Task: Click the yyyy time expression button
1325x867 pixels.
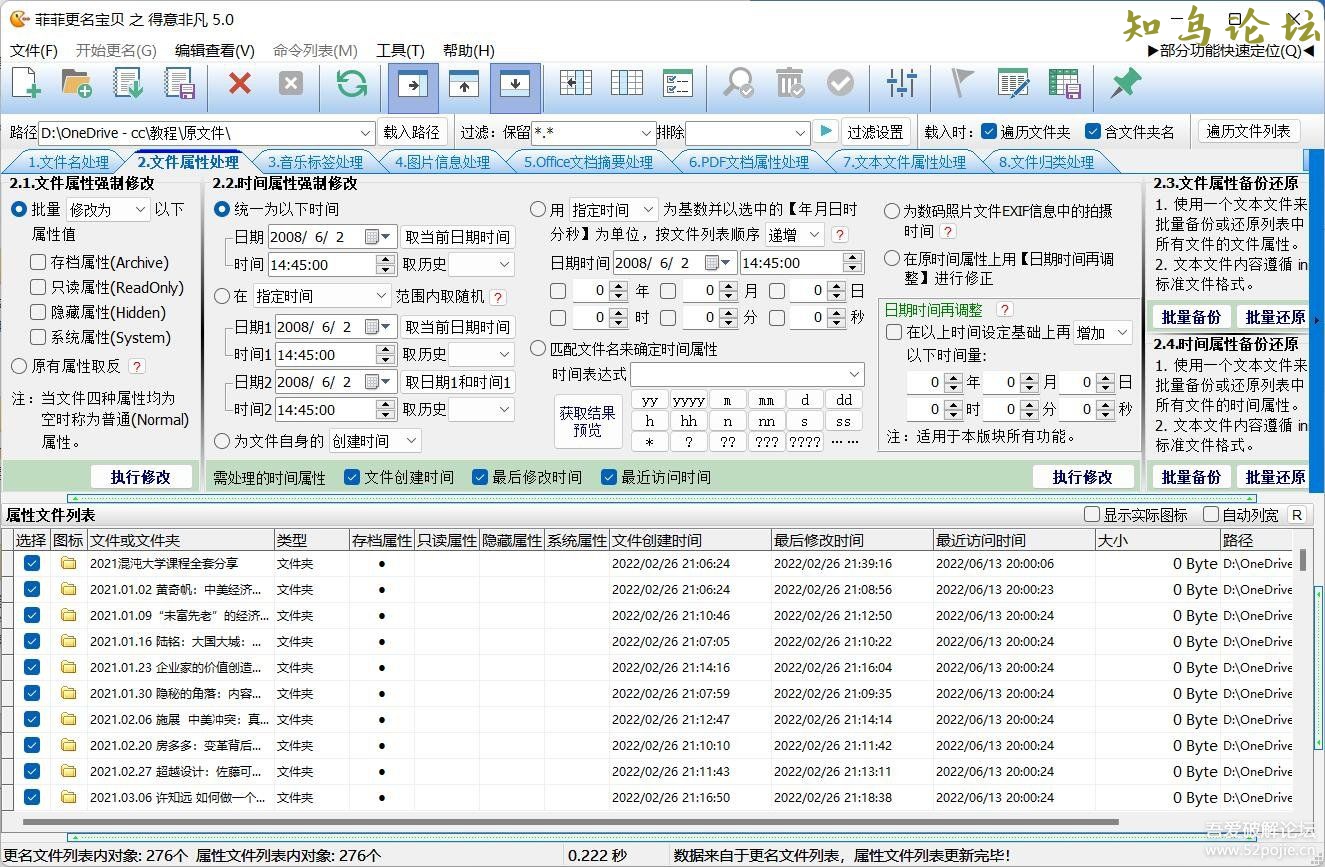Action: [x=689, y=400]
